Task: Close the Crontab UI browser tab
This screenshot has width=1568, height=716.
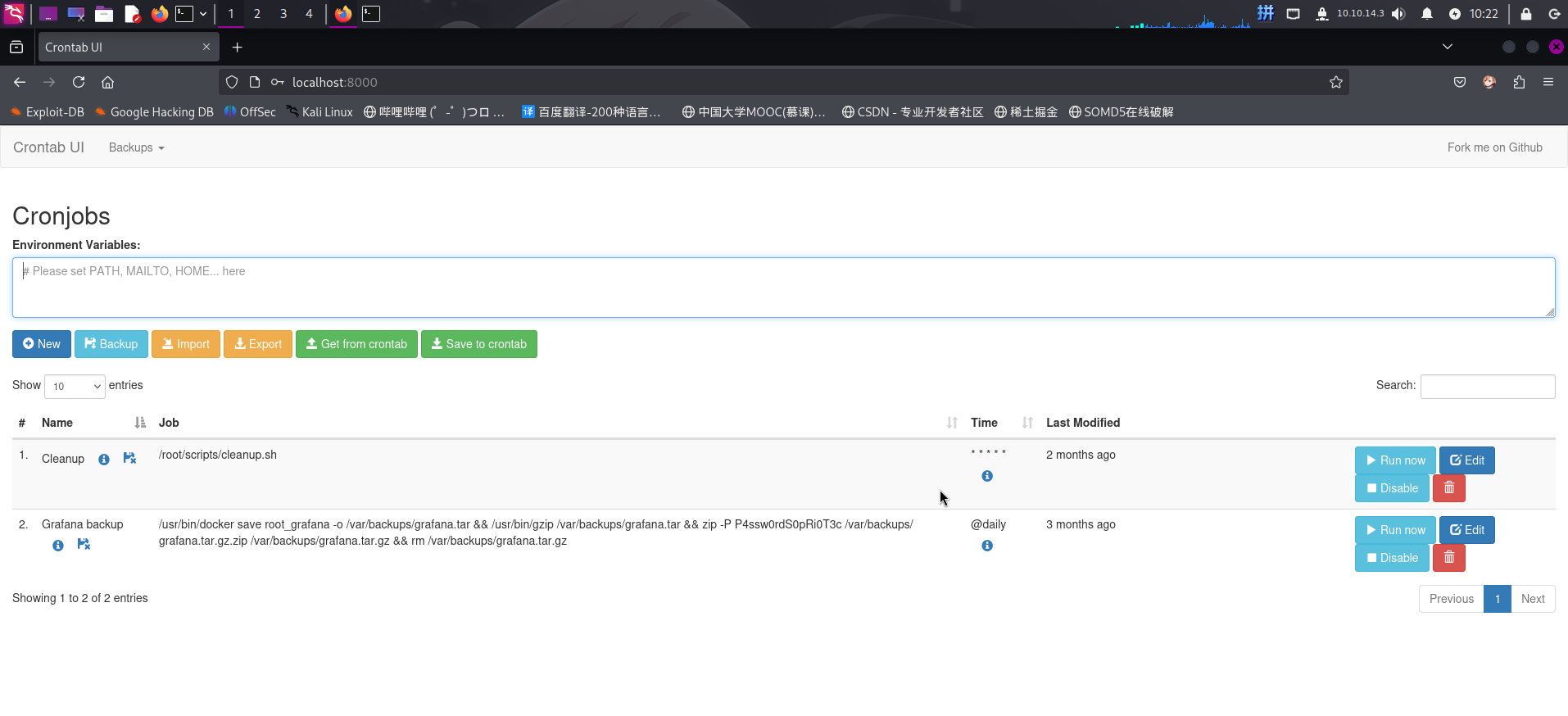Action: [206, 47]
